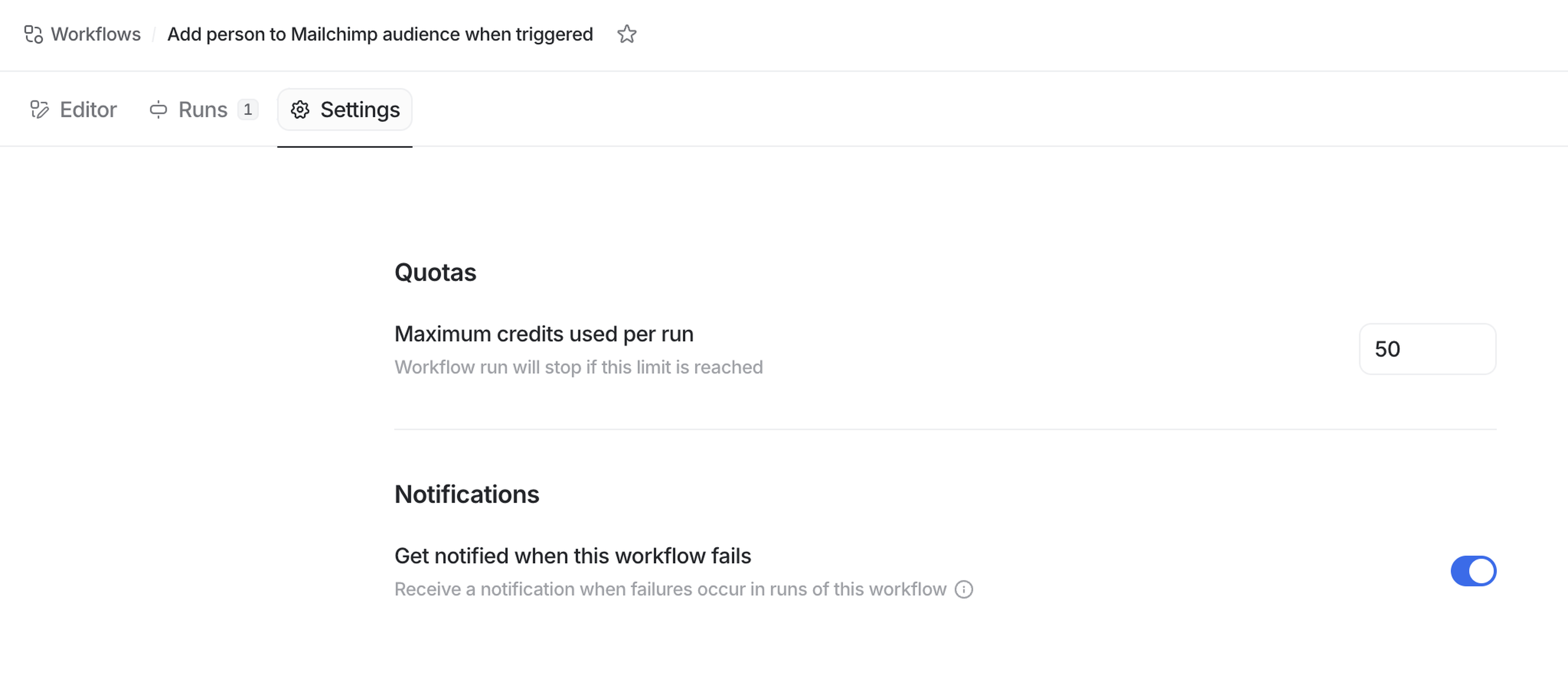Click the "Get notified when this workflow fails" label
This screenshot has height=695, width=1568.
click(x=572, y=556)
